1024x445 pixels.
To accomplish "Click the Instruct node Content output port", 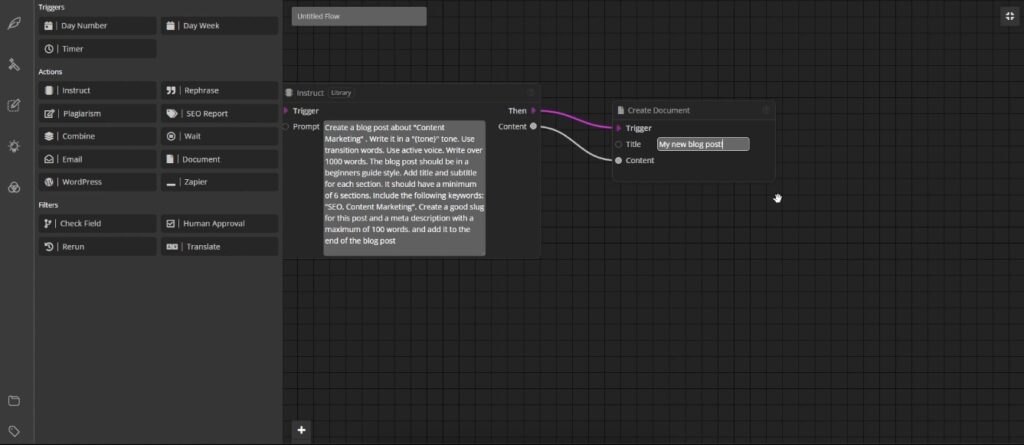I will (x=534, y=126).
